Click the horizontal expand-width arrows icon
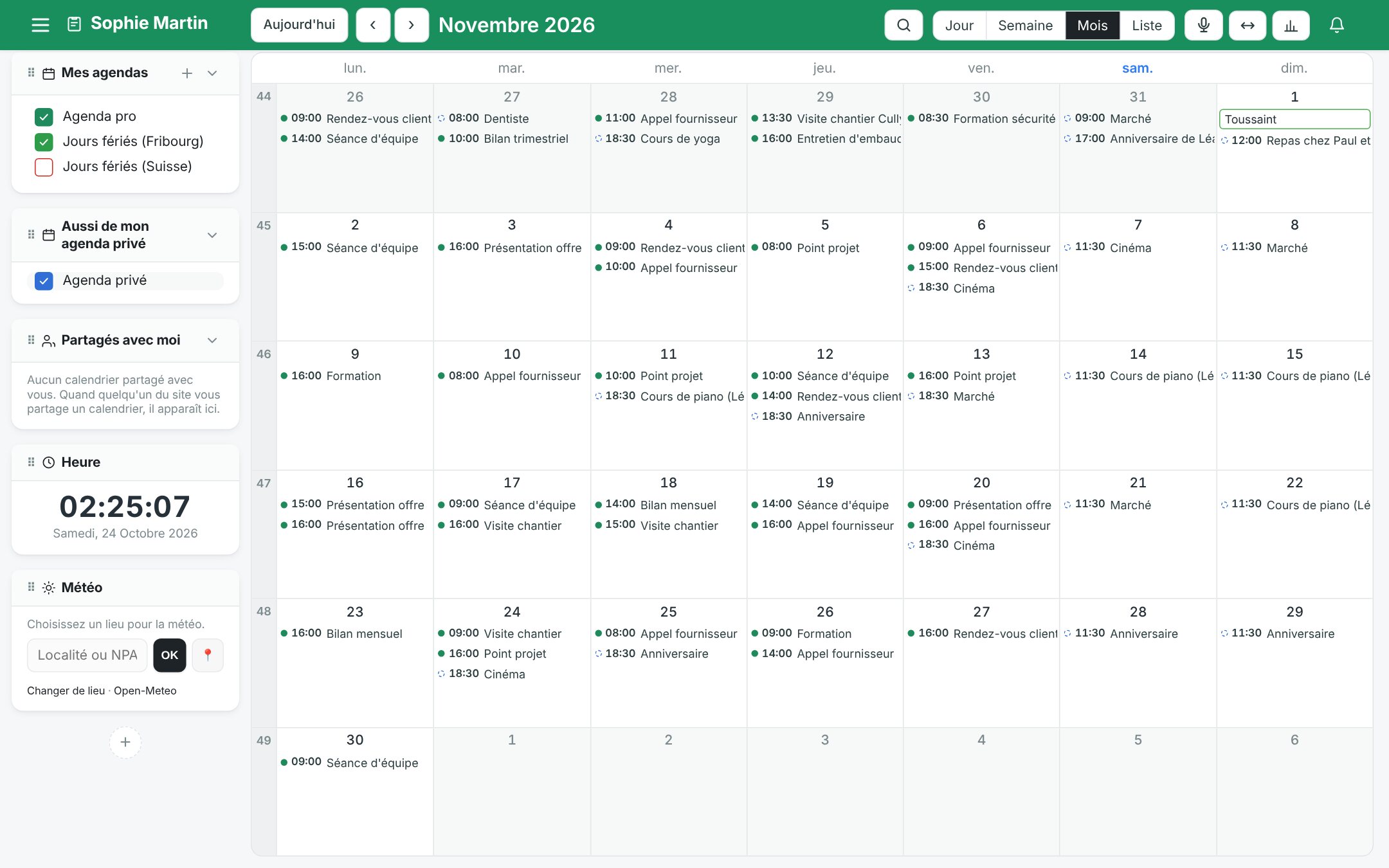This screenshot has width=1389, height=868. click(x=1248, y=25)
